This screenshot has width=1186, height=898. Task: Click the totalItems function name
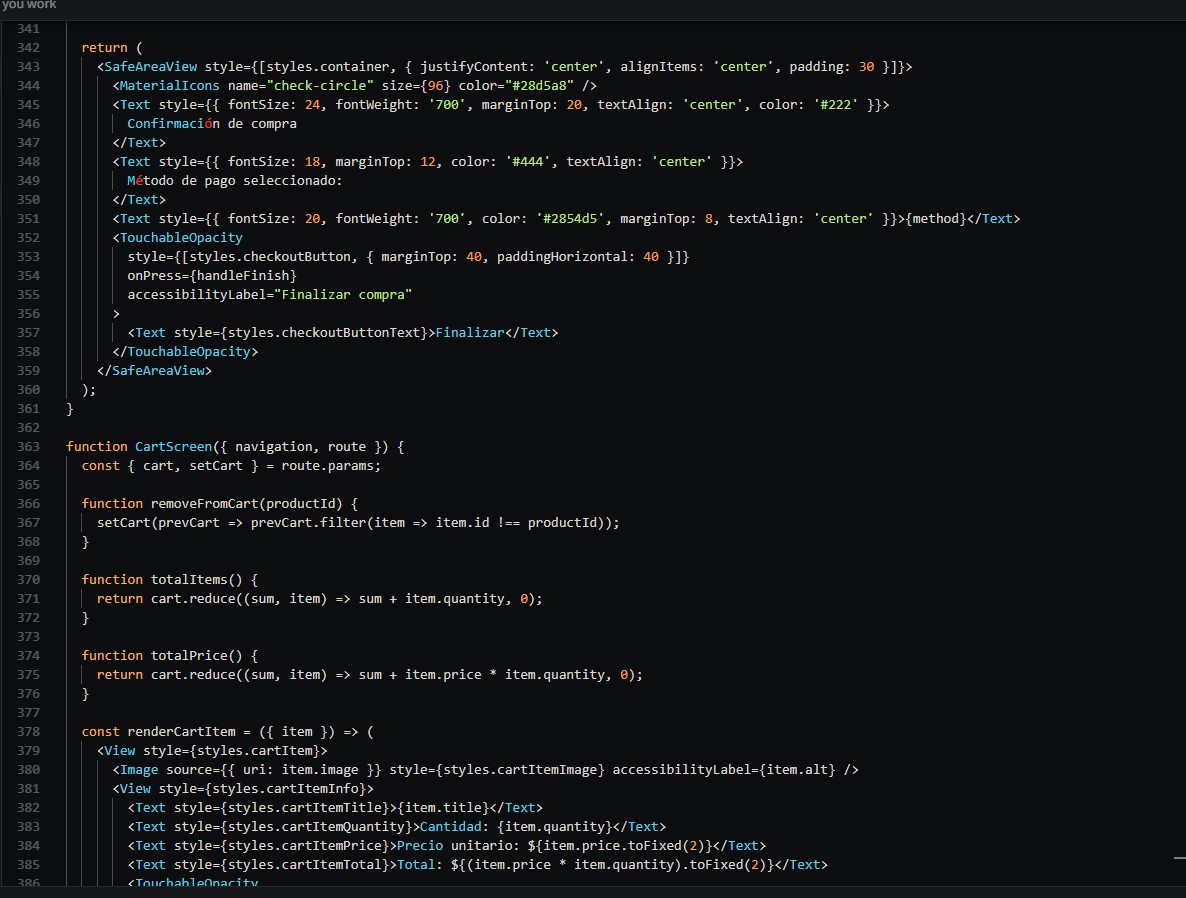point(188,580)
